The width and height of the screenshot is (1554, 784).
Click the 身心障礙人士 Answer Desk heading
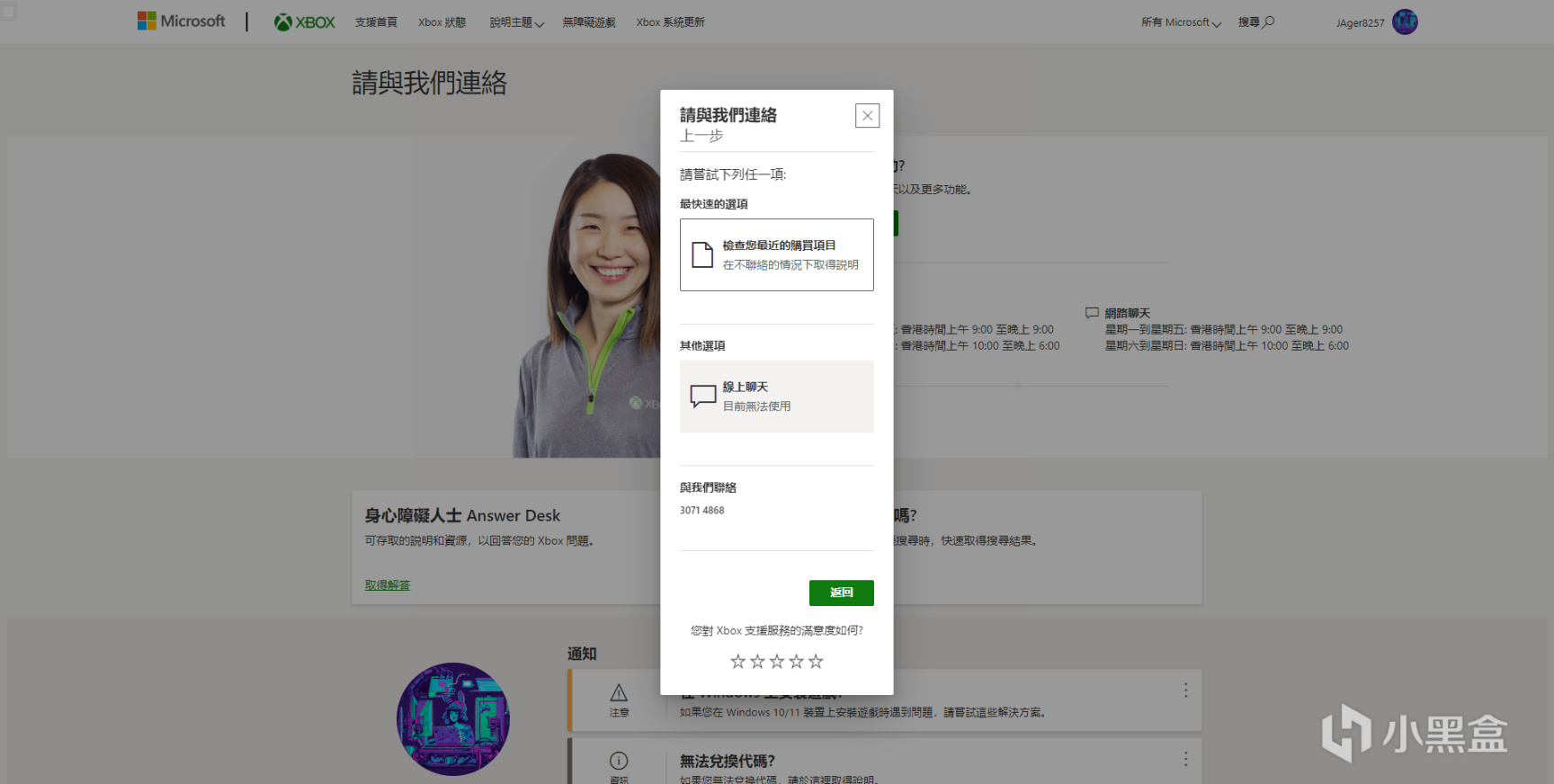coord(462,515)
